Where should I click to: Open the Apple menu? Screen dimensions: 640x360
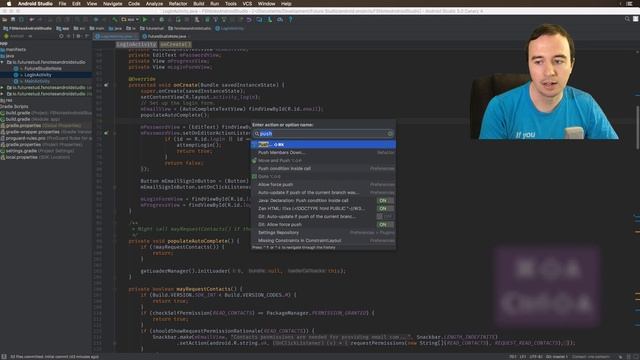coord(9,4)
